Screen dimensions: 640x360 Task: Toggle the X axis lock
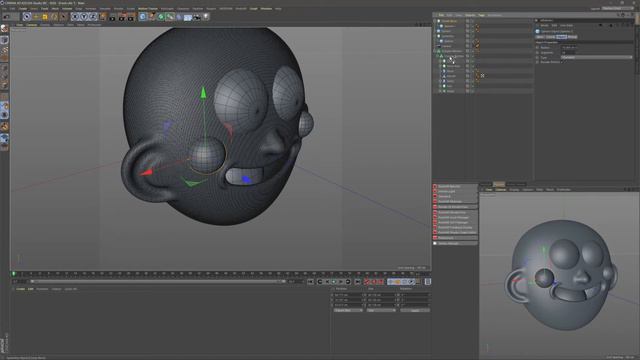tap(75, 17)
